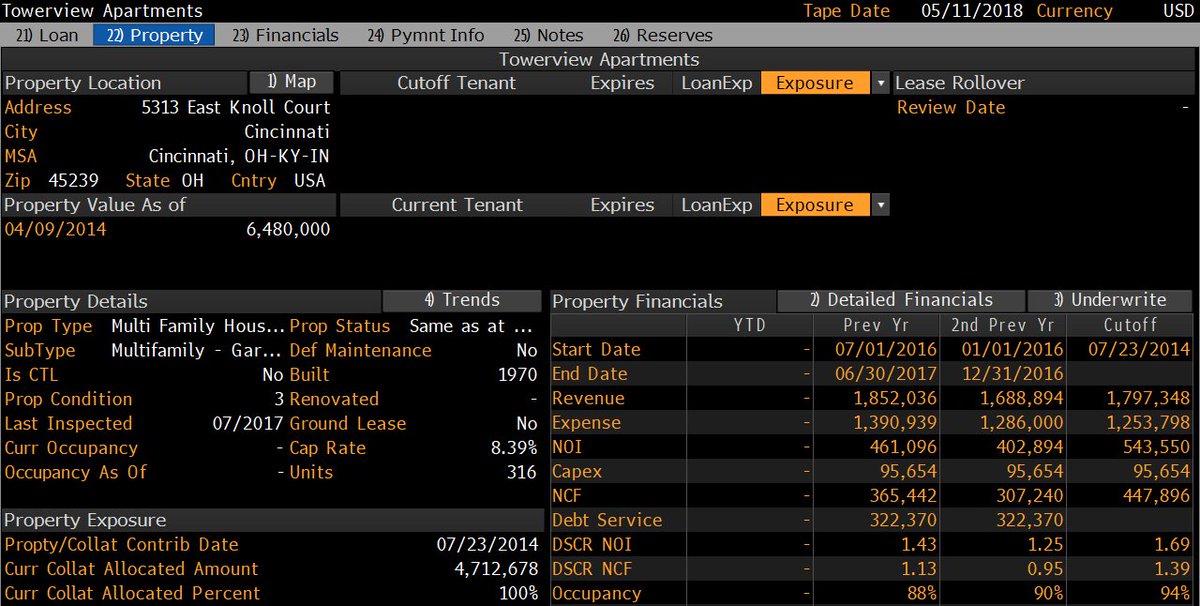The image size is (1200, 606).
Task: Select 2nd Prev Yr NCF 307,240
Action: click(x=1030, y=496)
